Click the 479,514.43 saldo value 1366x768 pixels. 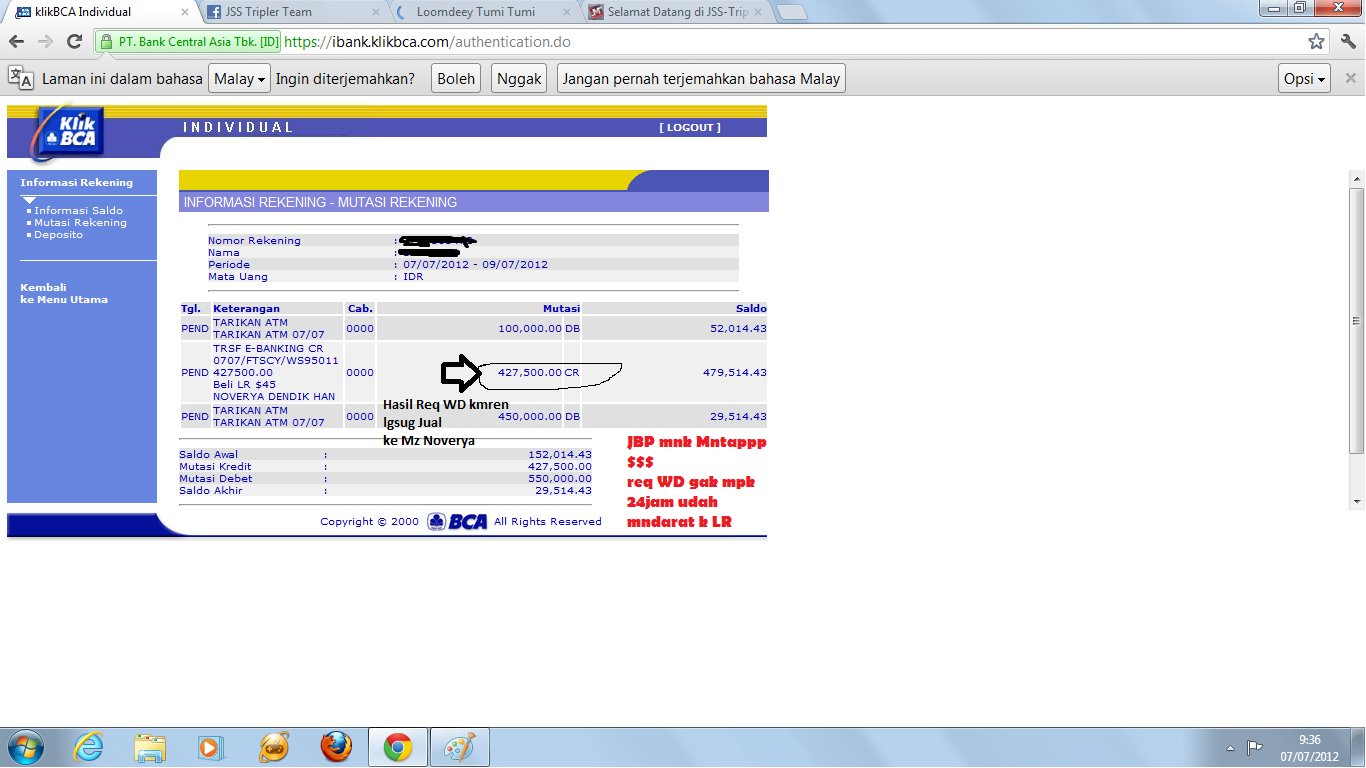point(735,372)
